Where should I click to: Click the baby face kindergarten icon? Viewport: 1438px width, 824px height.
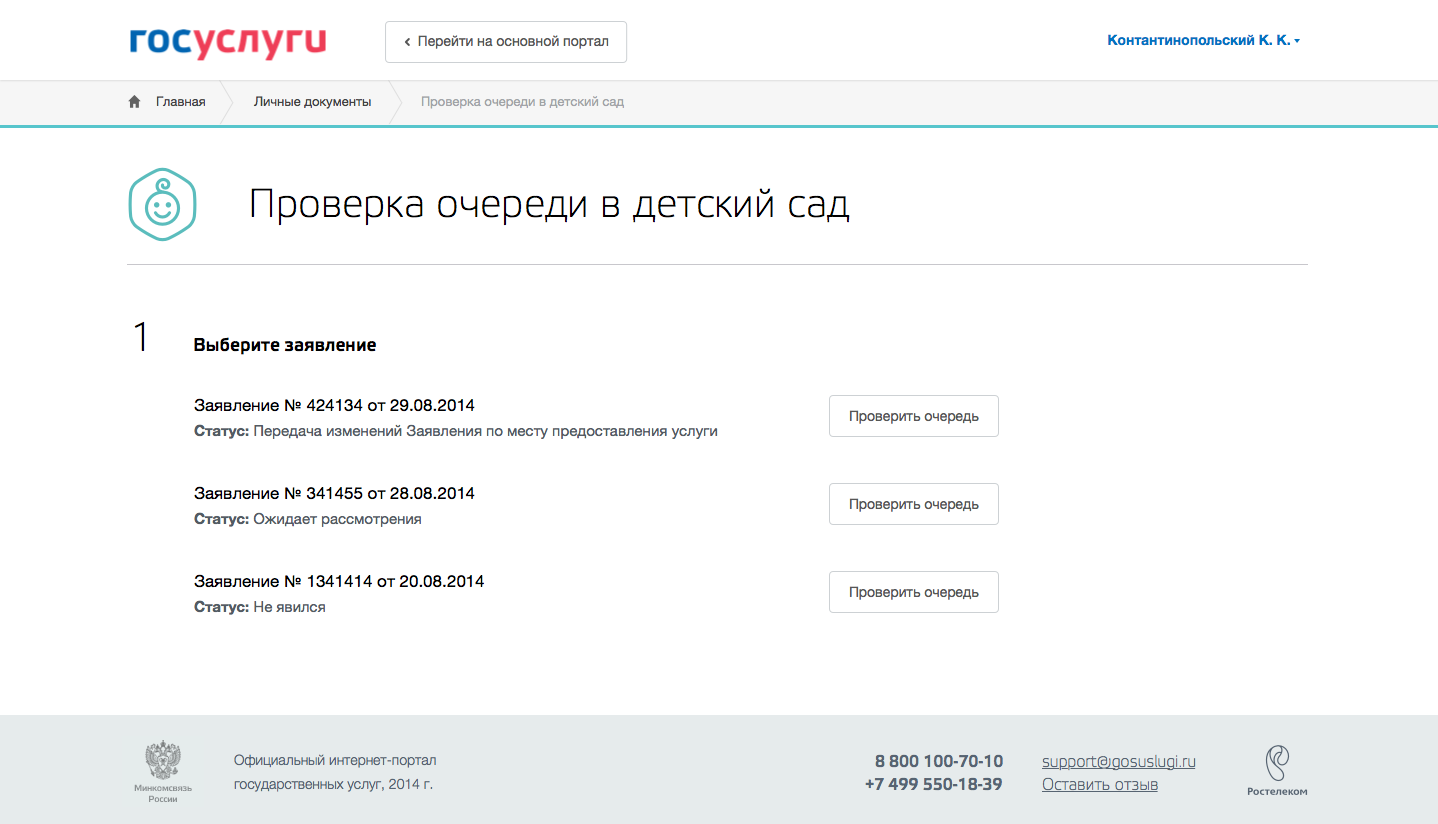pos(162,204)
